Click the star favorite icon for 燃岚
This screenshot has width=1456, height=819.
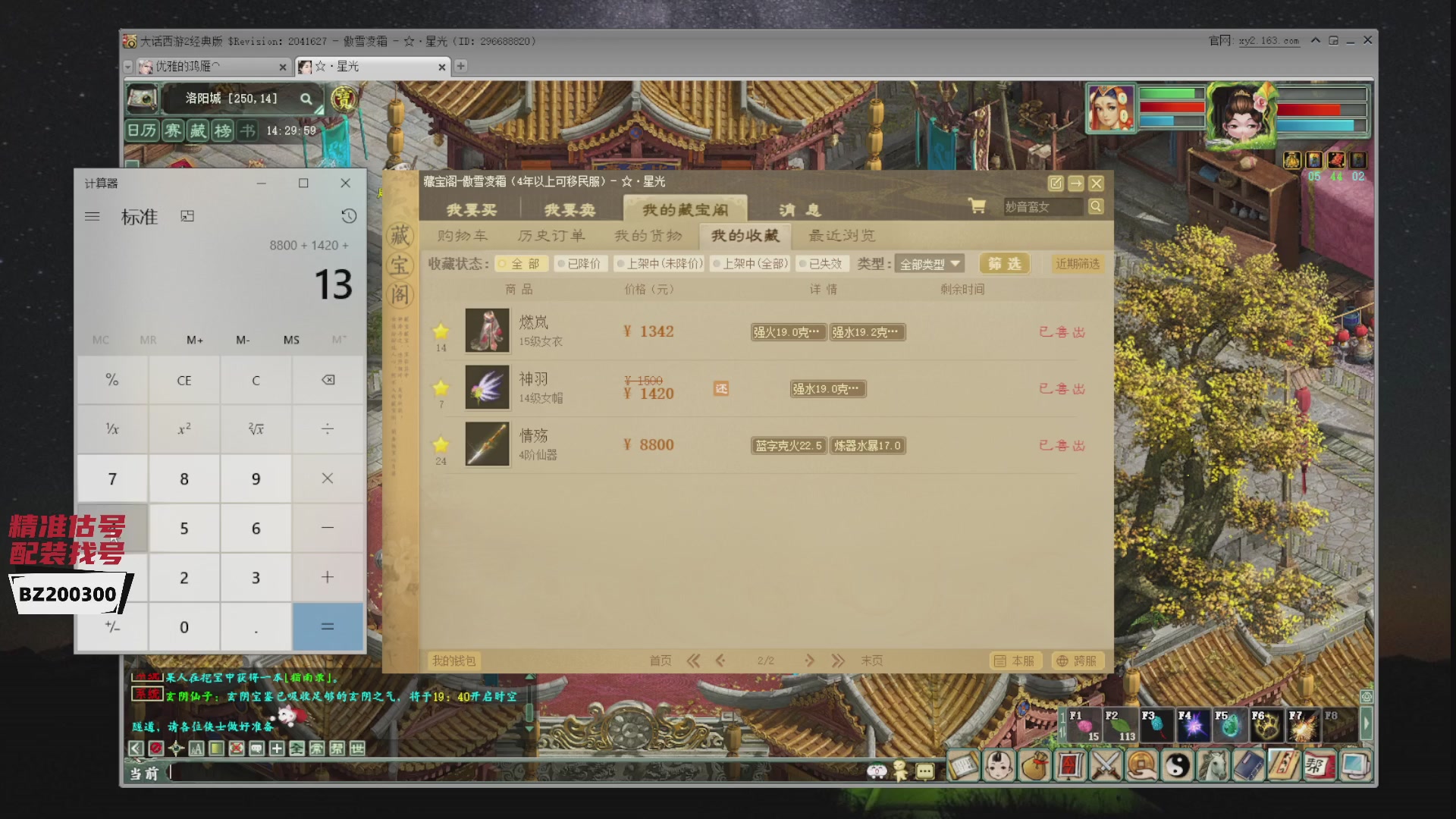click(441, 331)
